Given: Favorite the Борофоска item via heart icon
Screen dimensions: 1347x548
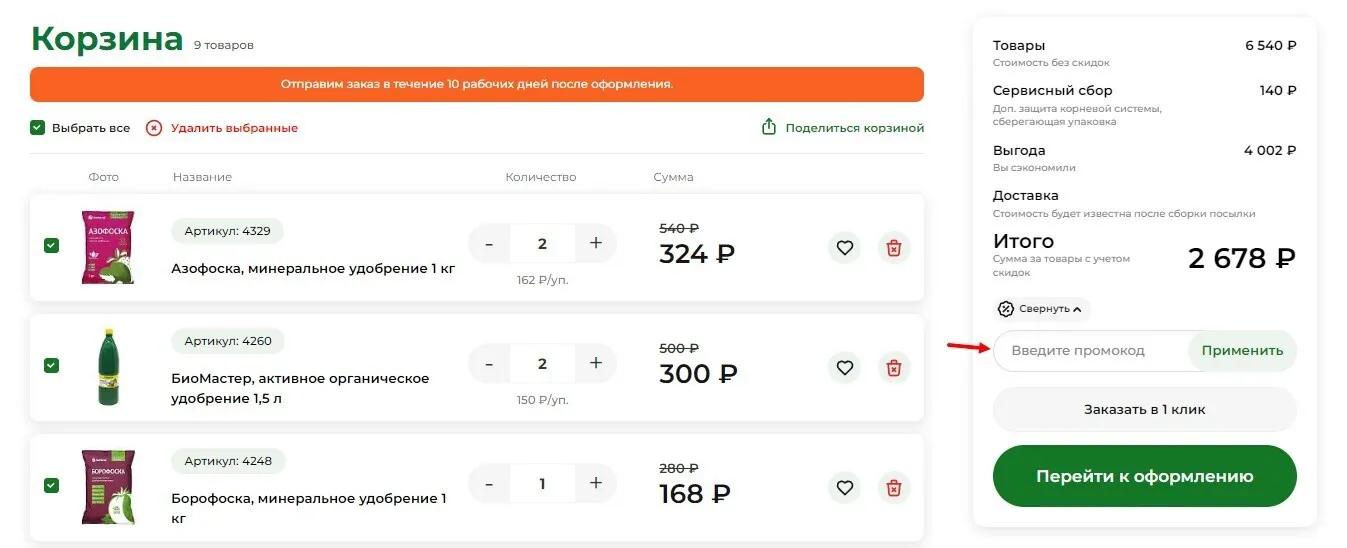Looking at the screenshot, I should (845, 488).
